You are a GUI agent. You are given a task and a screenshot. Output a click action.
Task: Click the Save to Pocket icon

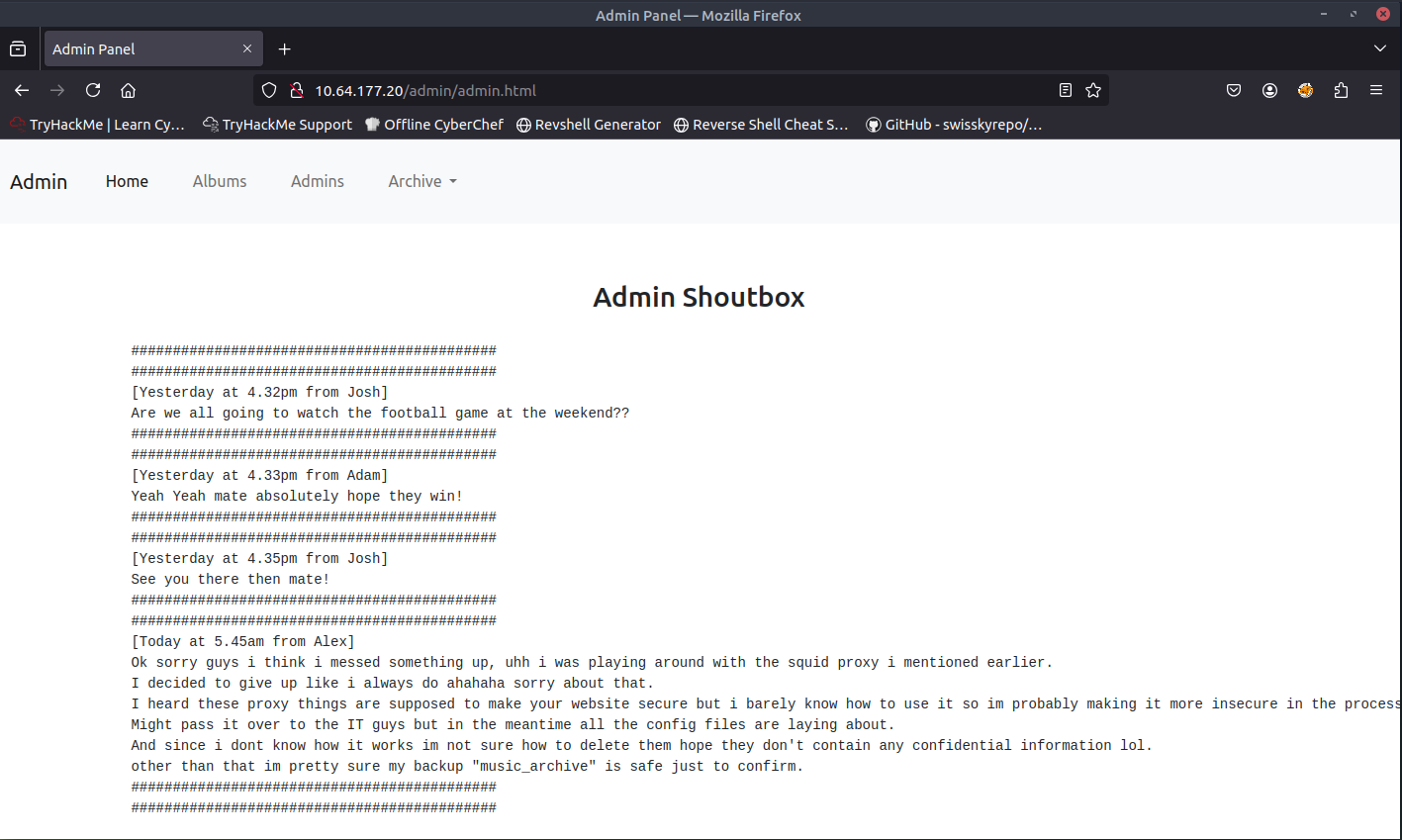[x=1234, y=90]
